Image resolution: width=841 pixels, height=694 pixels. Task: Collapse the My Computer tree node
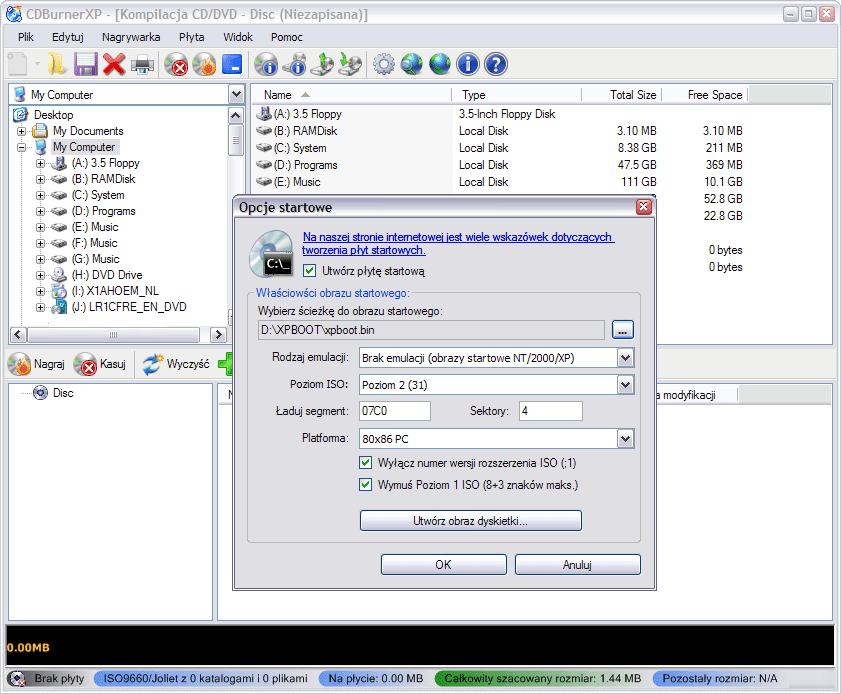pos(21,147)
